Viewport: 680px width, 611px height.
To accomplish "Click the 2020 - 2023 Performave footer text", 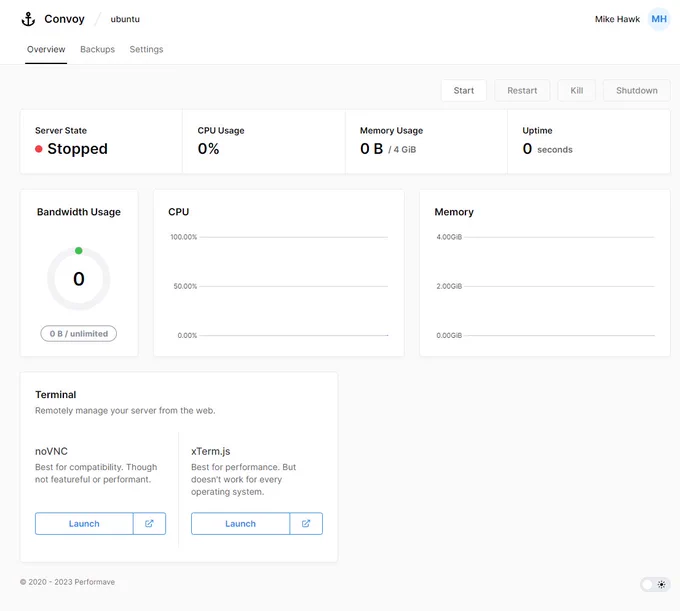I will [x=67, y=582].
